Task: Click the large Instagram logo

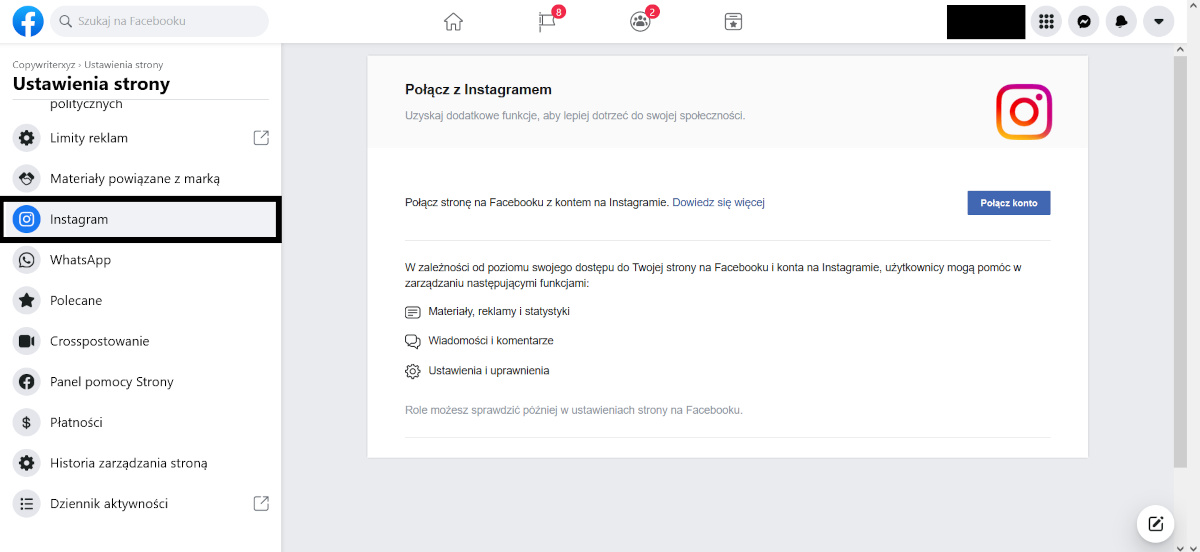Action: coord(1024,112)
